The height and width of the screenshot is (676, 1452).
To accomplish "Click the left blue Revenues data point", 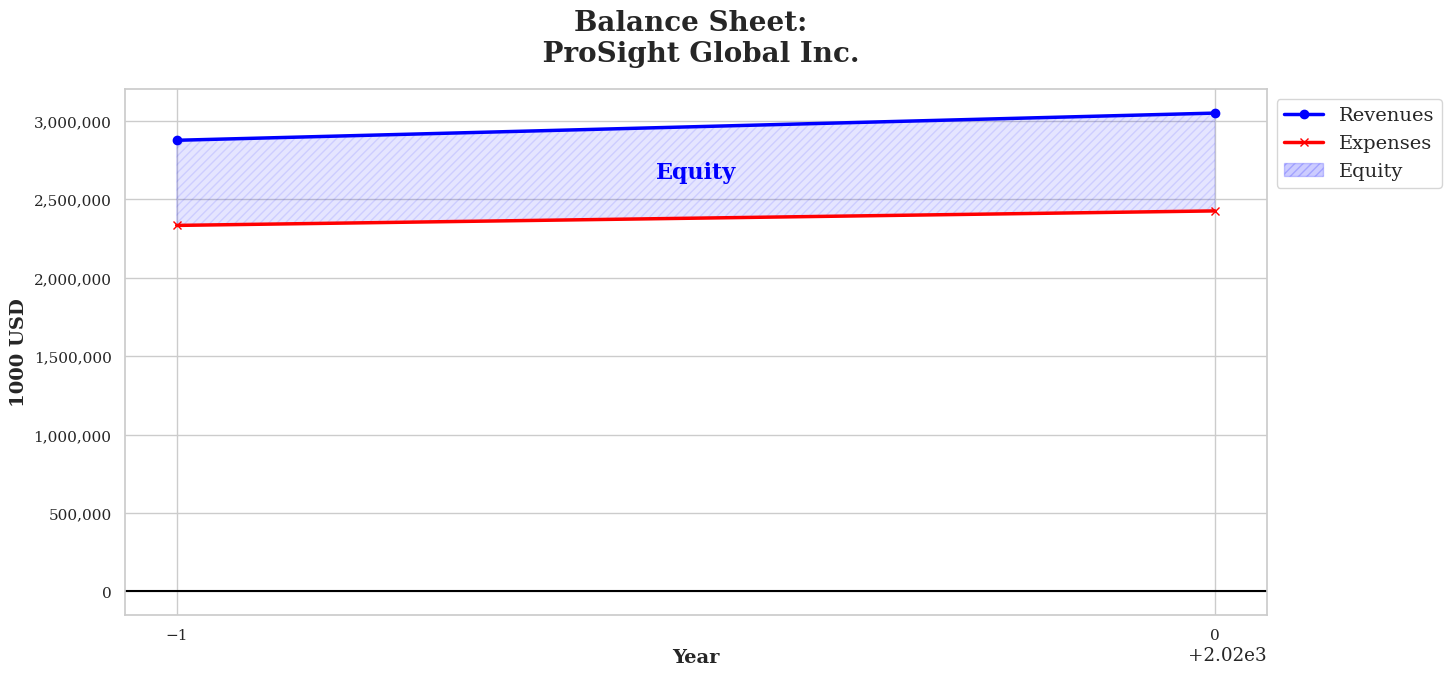I will pos(177,140).
